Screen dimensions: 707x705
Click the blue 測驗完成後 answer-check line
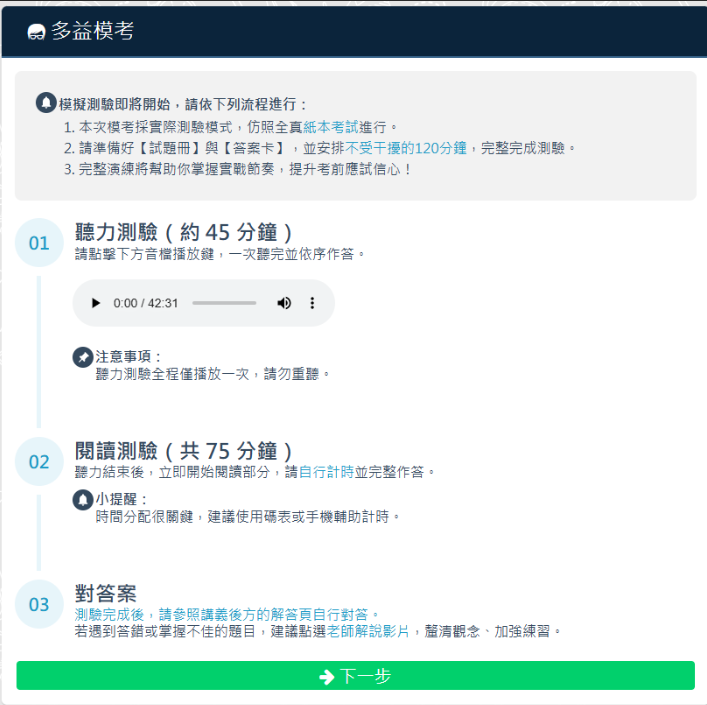(x=227, y=614)
